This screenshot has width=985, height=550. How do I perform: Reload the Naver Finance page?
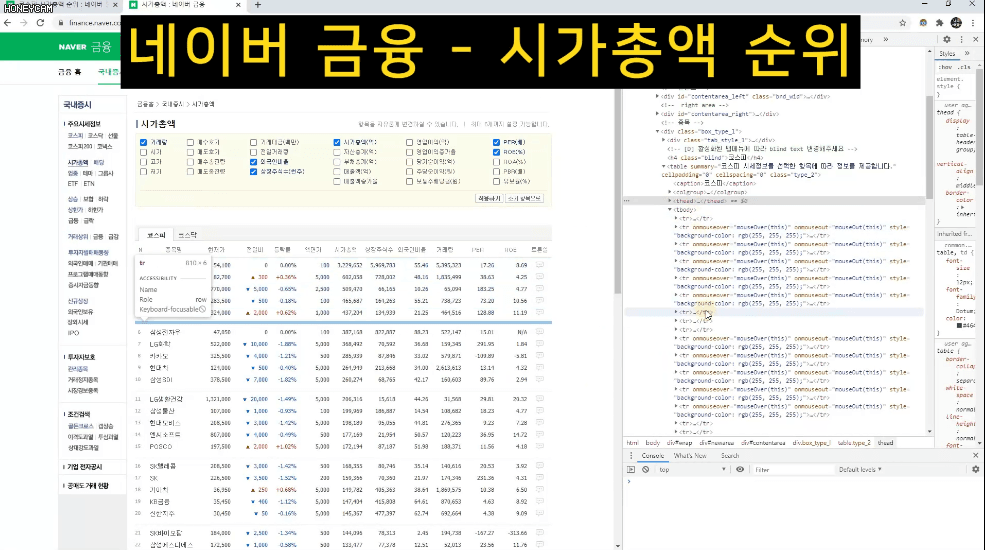(x=40, y=23)
